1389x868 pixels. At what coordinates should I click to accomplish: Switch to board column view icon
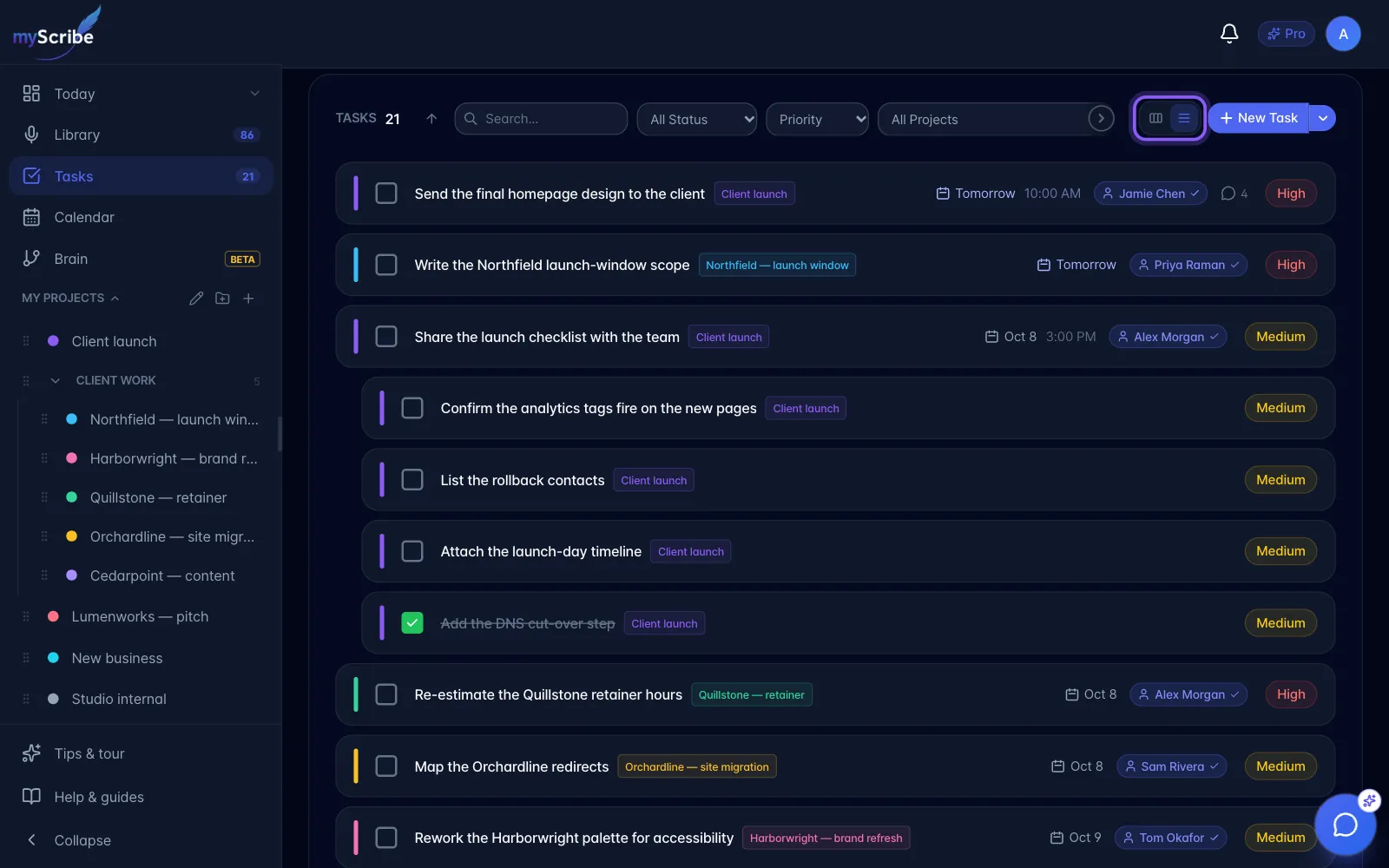[x=1155, y=118]
